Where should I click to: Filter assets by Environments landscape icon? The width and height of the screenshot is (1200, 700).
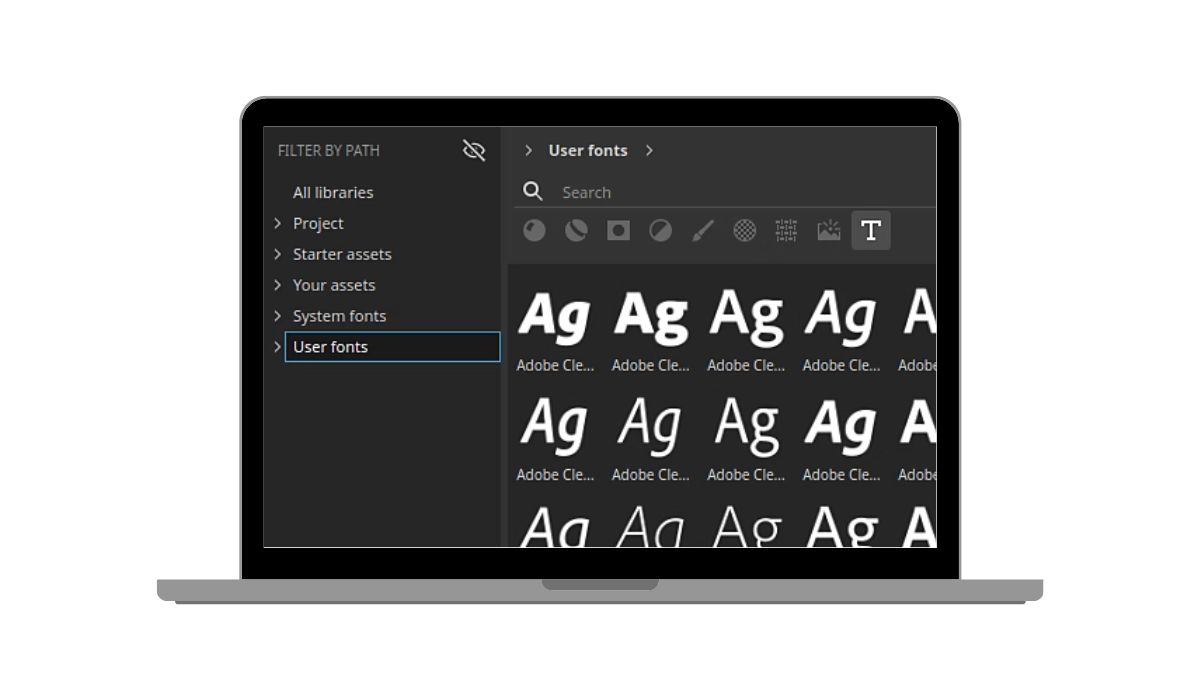click(x=828, y=231)
